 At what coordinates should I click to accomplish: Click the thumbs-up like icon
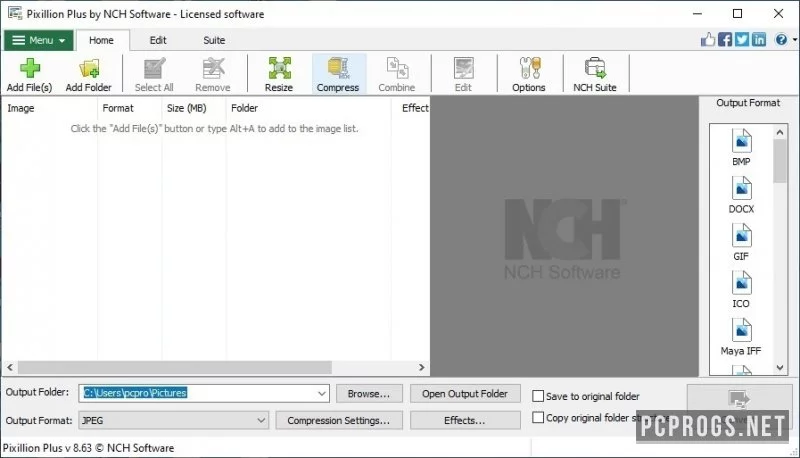[x=708, y=39]
